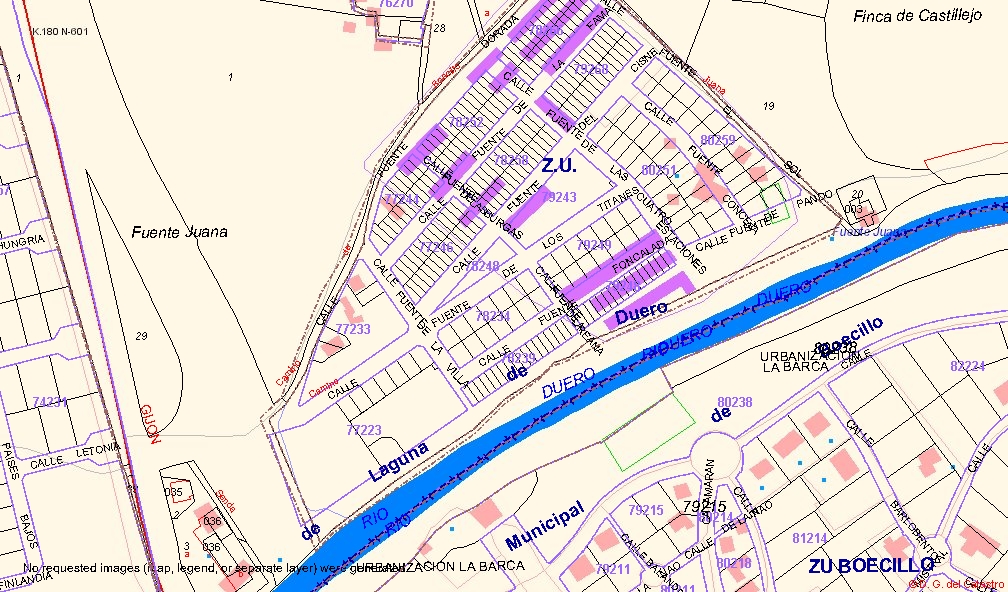1008x592 pixels.
Task: Select the large italic Fuente Juana label
Action: pyautogui.click(x=180, y=232)
